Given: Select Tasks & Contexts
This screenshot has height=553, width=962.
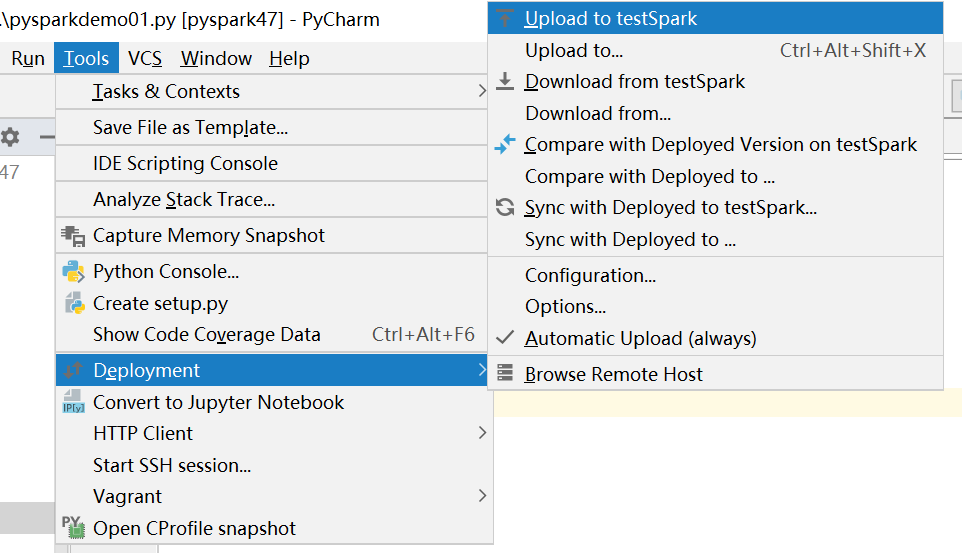Looking at the screenshot, I should [x=272, y=91].
